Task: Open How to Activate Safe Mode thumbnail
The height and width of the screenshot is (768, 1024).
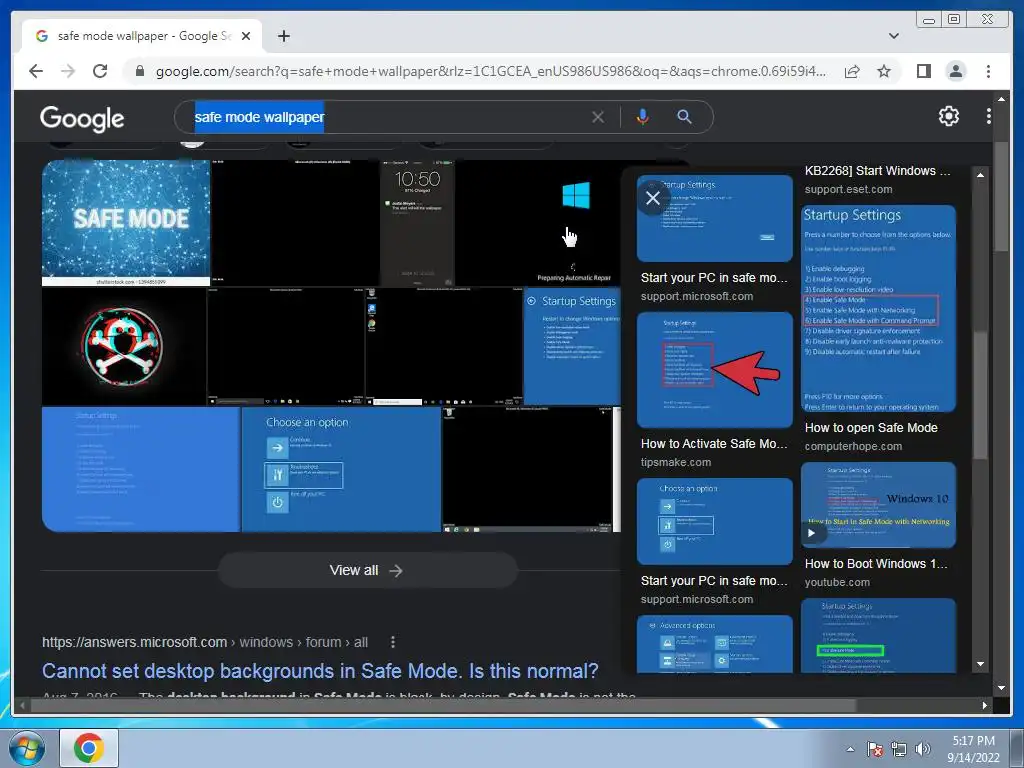Action: 714,370
